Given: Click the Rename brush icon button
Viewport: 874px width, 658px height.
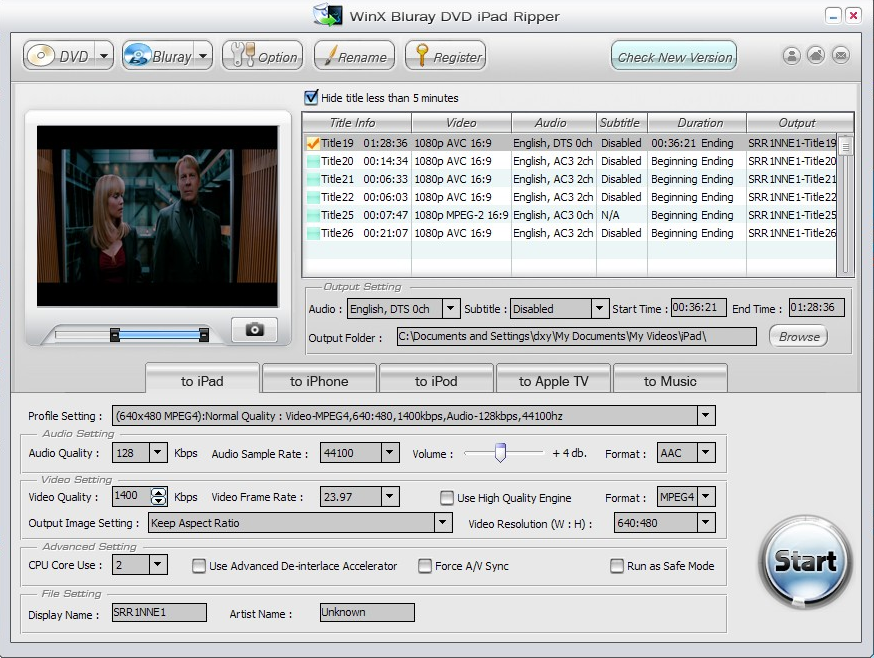Looking at the screenshot, I should 354,56.
